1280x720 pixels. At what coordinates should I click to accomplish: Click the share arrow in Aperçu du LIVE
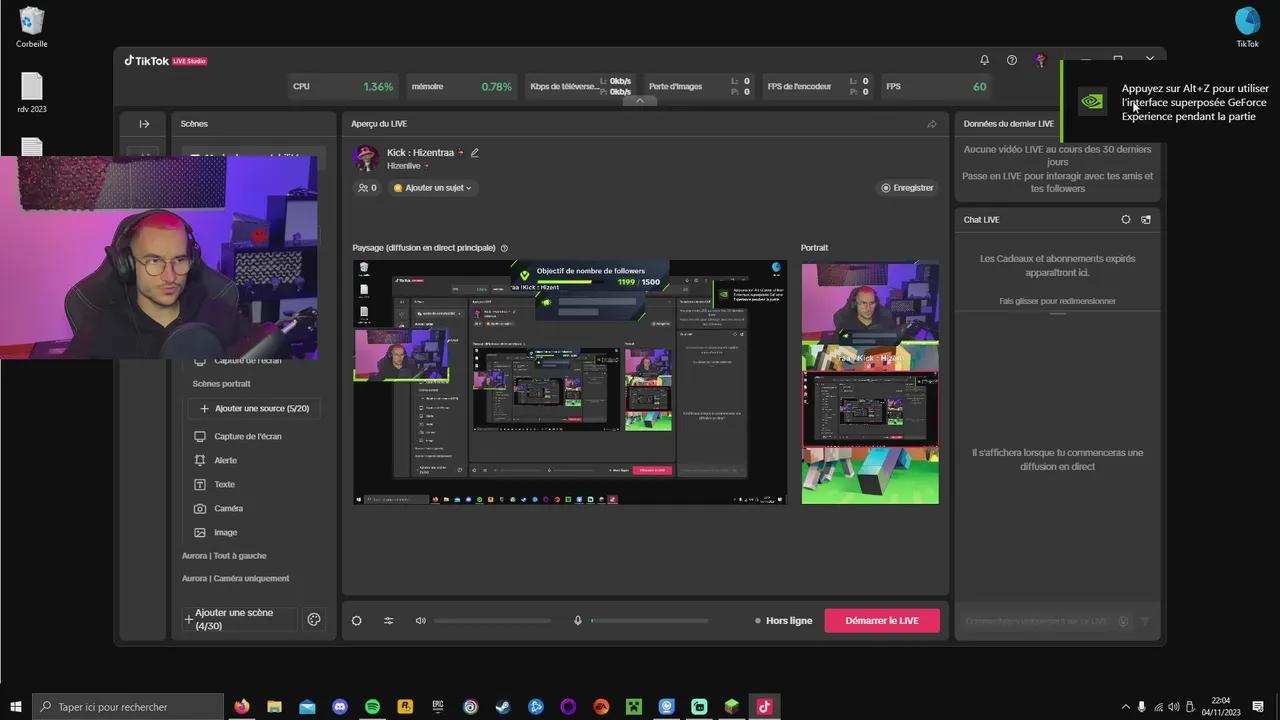coord(932,124)
